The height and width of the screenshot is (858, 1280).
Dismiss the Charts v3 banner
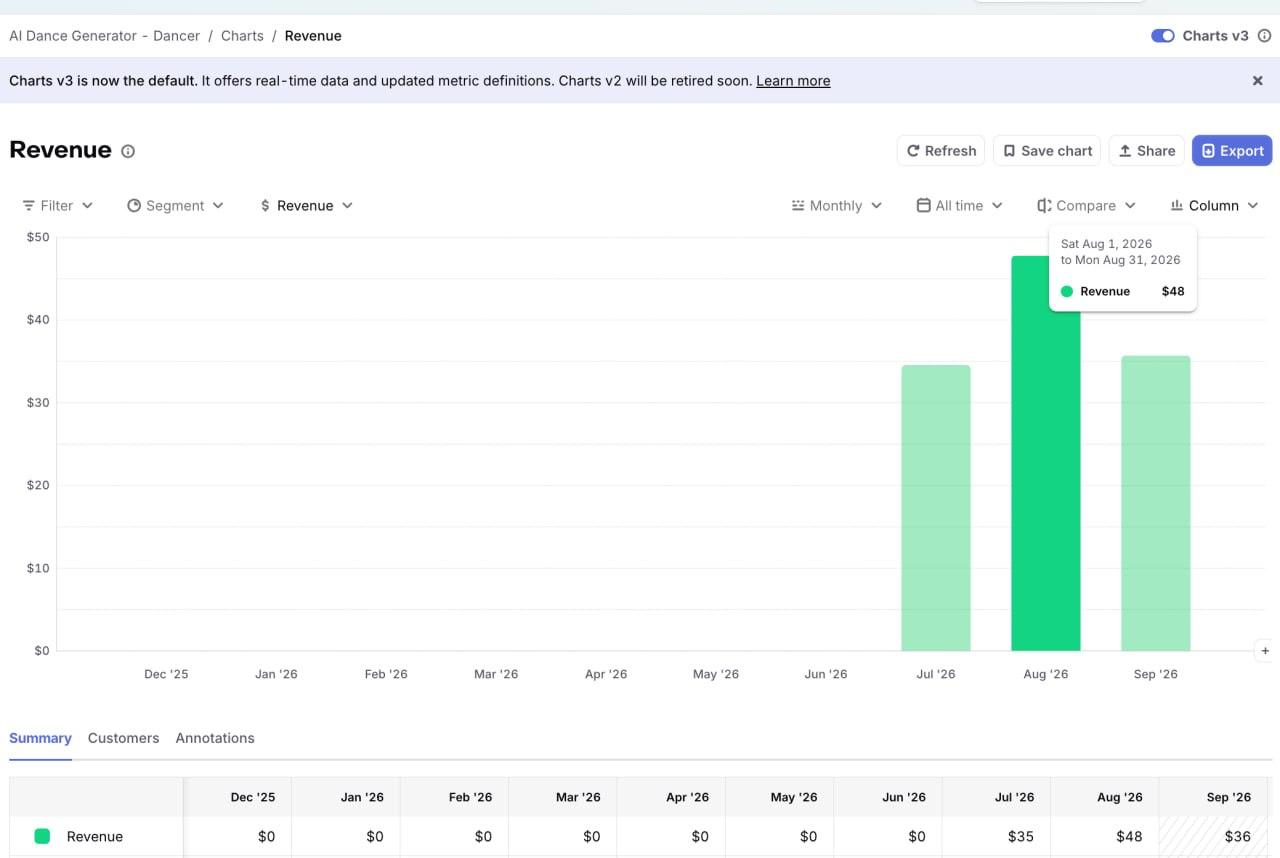[x=1258, y=81]
